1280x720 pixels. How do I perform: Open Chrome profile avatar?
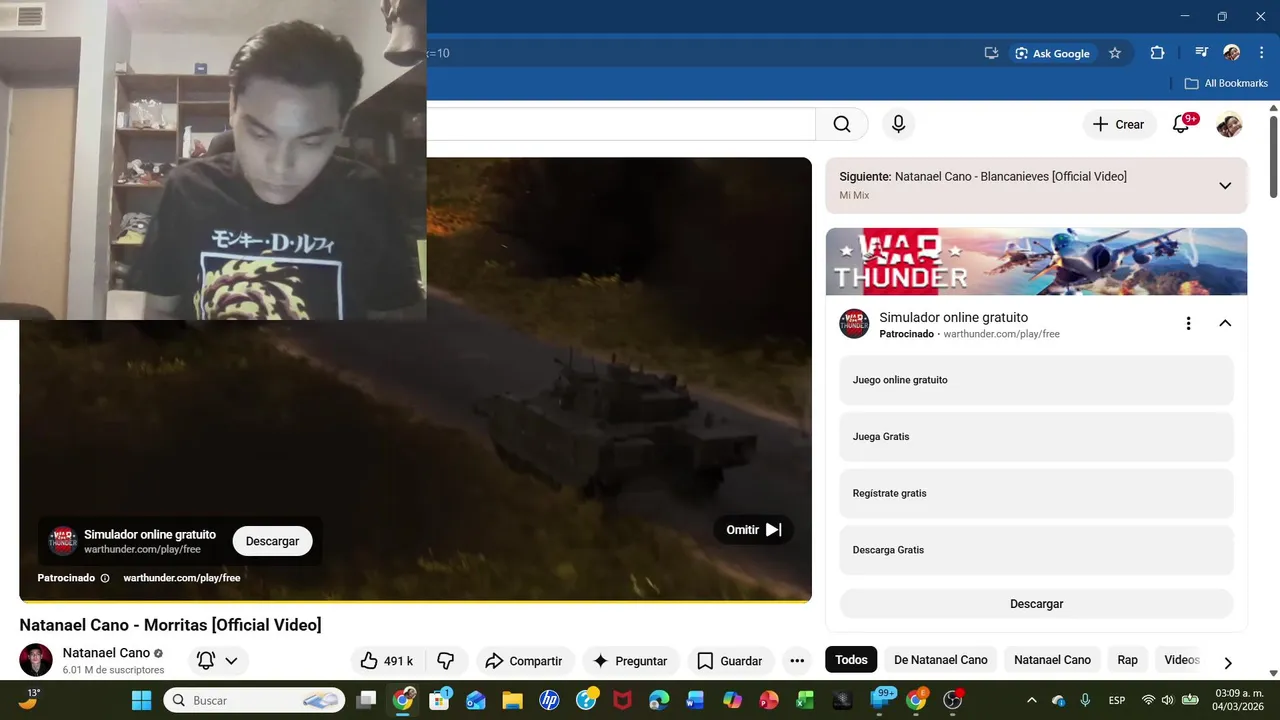pyautogui.click(x=1231, y=53)
